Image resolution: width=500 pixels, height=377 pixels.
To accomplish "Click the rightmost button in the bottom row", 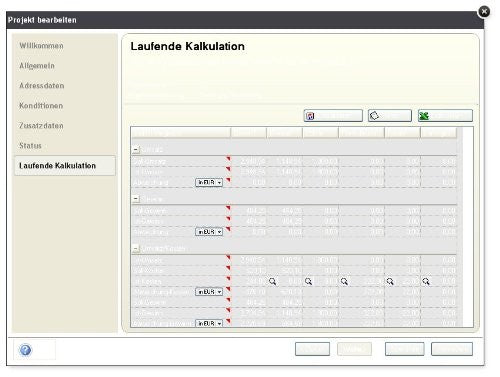I will point(452,349).
